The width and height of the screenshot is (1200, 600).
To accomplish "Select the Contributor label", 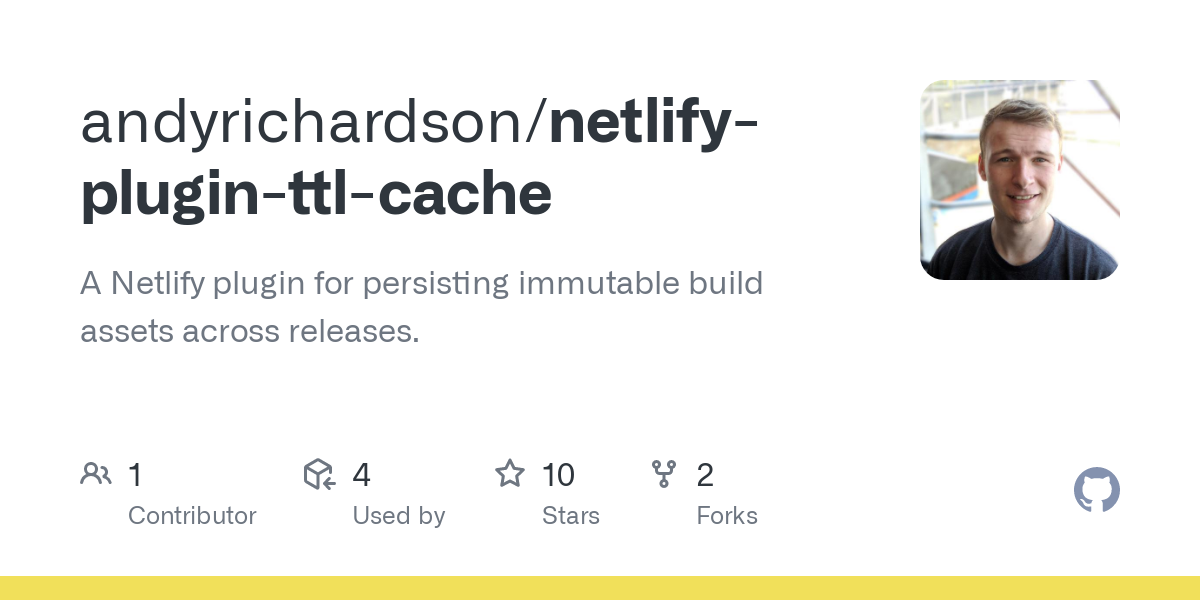I will coord(192,516).
